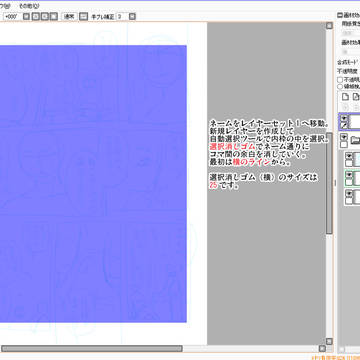Click the 不透明度 label in layer panel
Image resolution: width=360 pixels, height=360 pixels.
pyautogui.click(x=347, y=71)
